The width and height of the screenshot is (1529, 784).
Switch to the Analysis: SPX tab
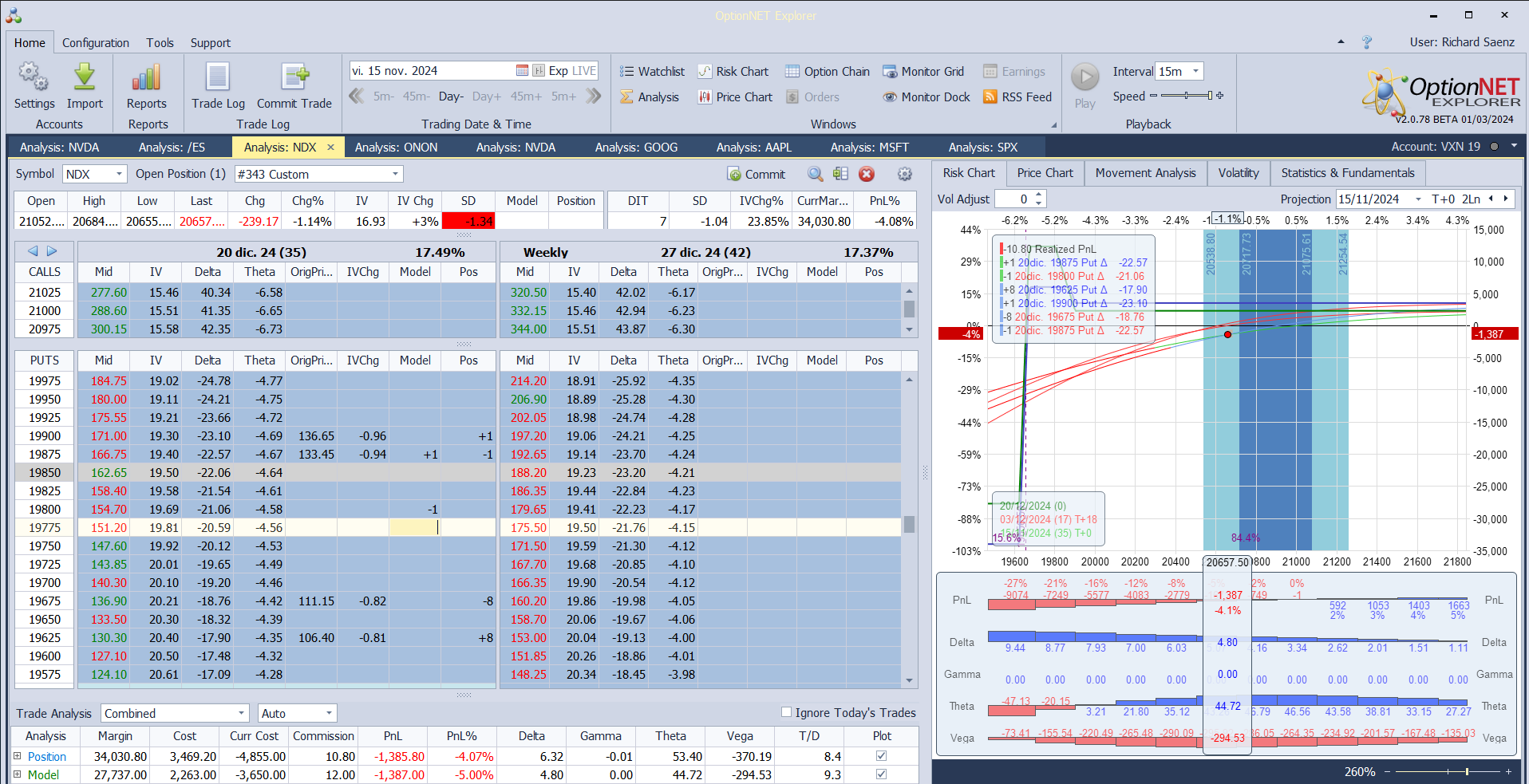point(982,147)
